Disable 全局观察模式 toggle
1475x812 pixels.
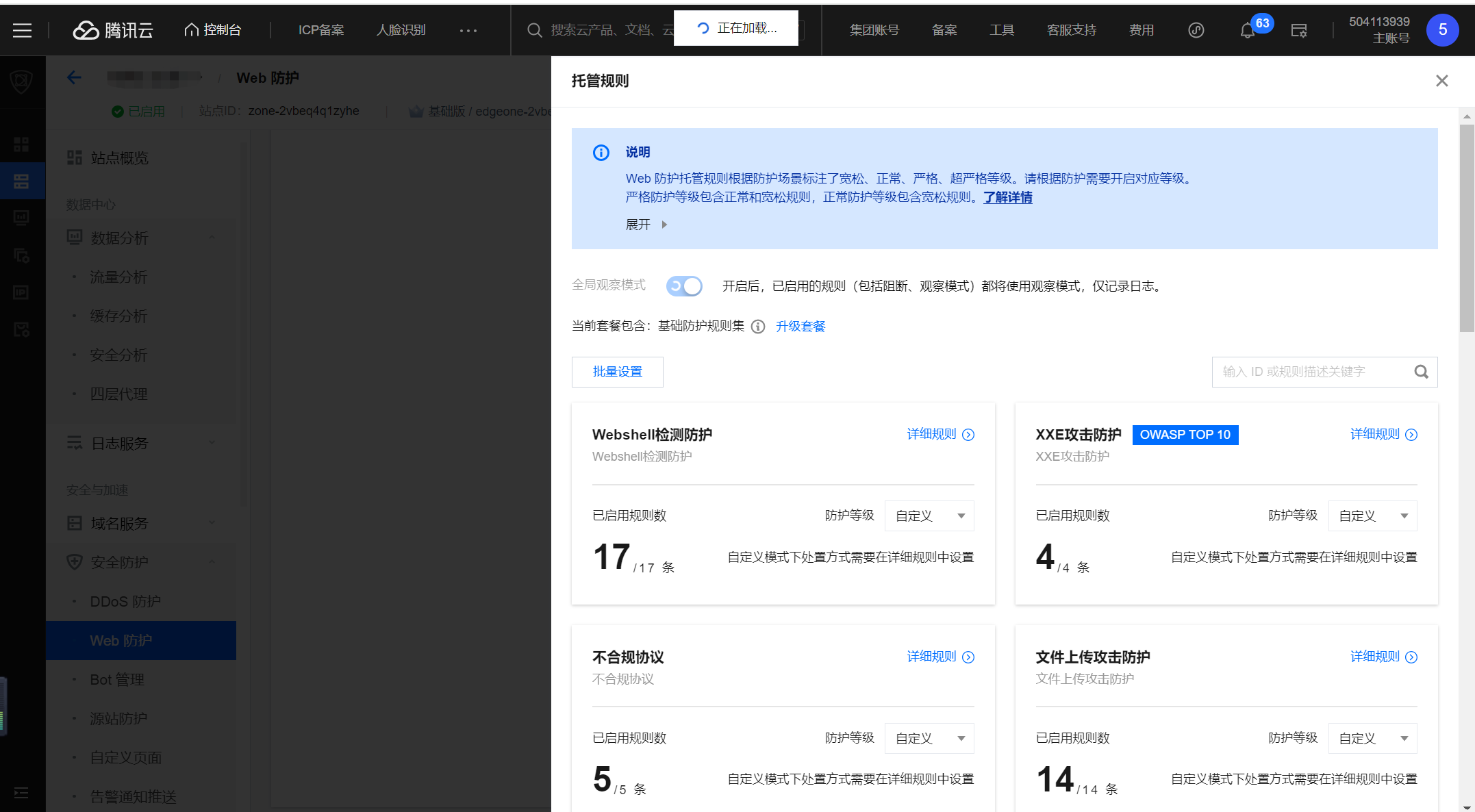click(683, 286)
